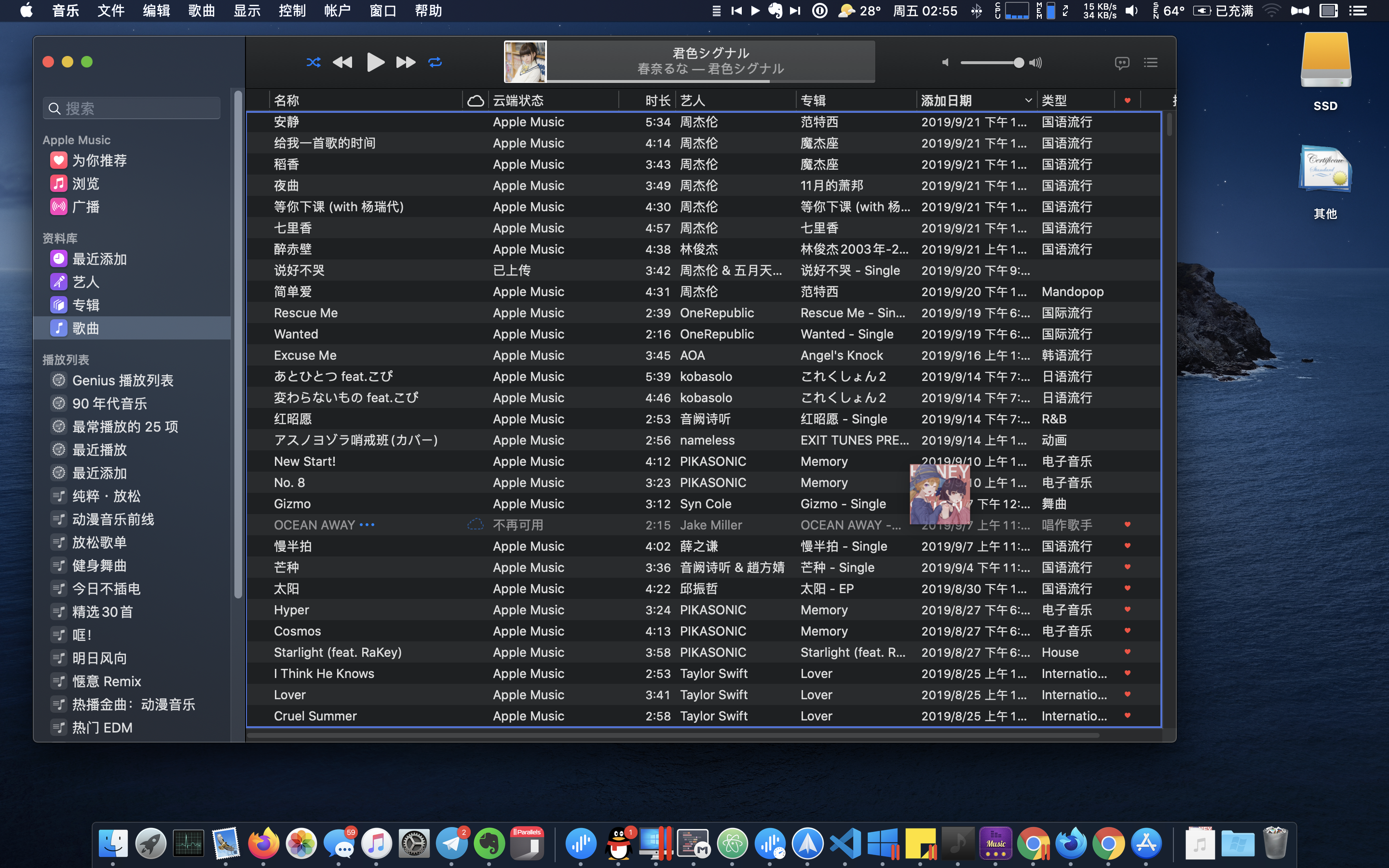Go back to the previous track
This screenshot has height=868, width=1389.
[x=342, y=62]
